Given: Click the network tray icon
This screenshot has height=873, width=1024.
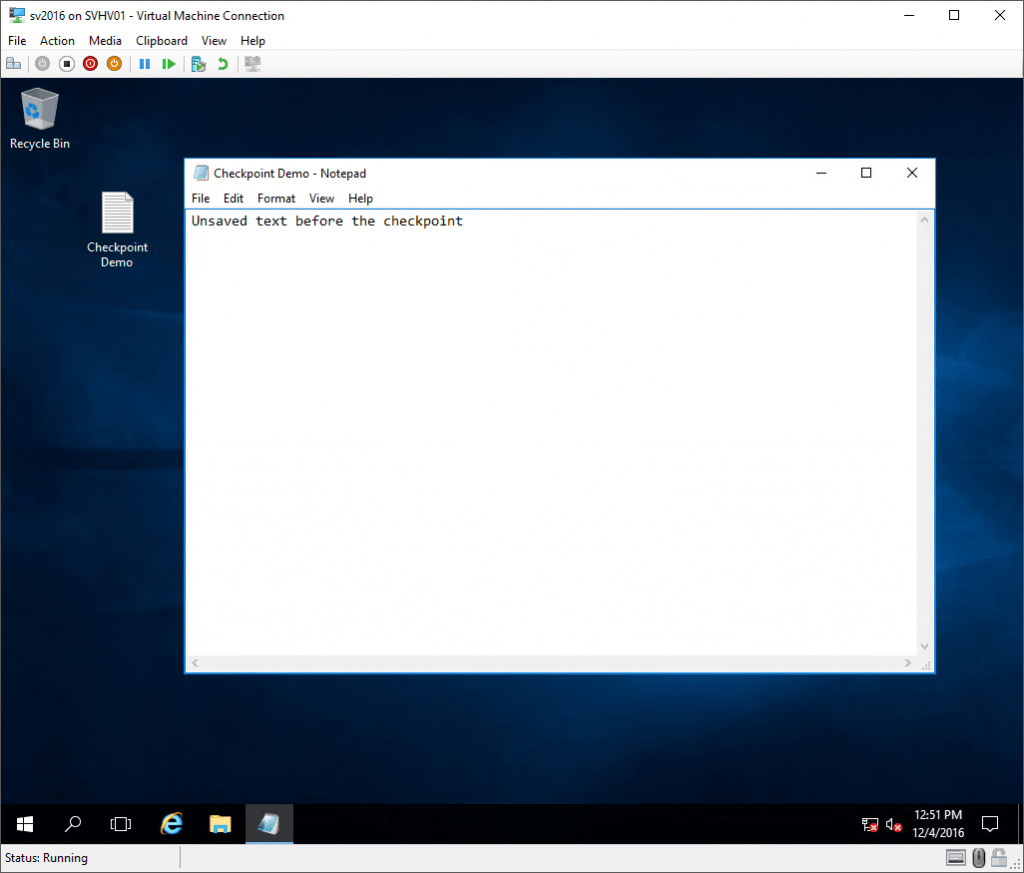Looking at the screenshot, I should click(x=870, y=825).
